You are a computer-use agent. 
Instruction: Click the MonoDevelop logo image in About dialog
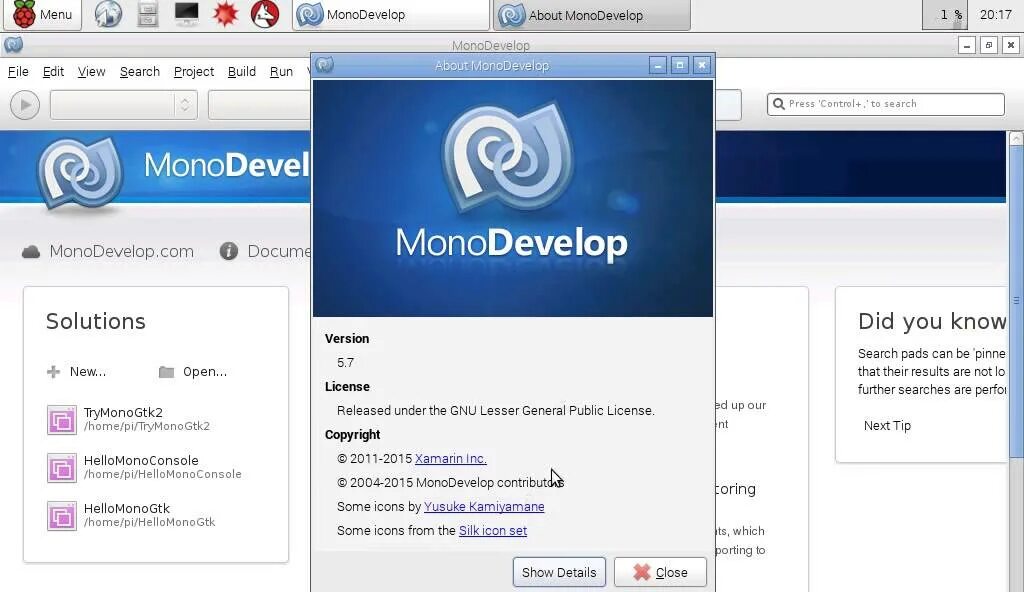click(513, 198)
